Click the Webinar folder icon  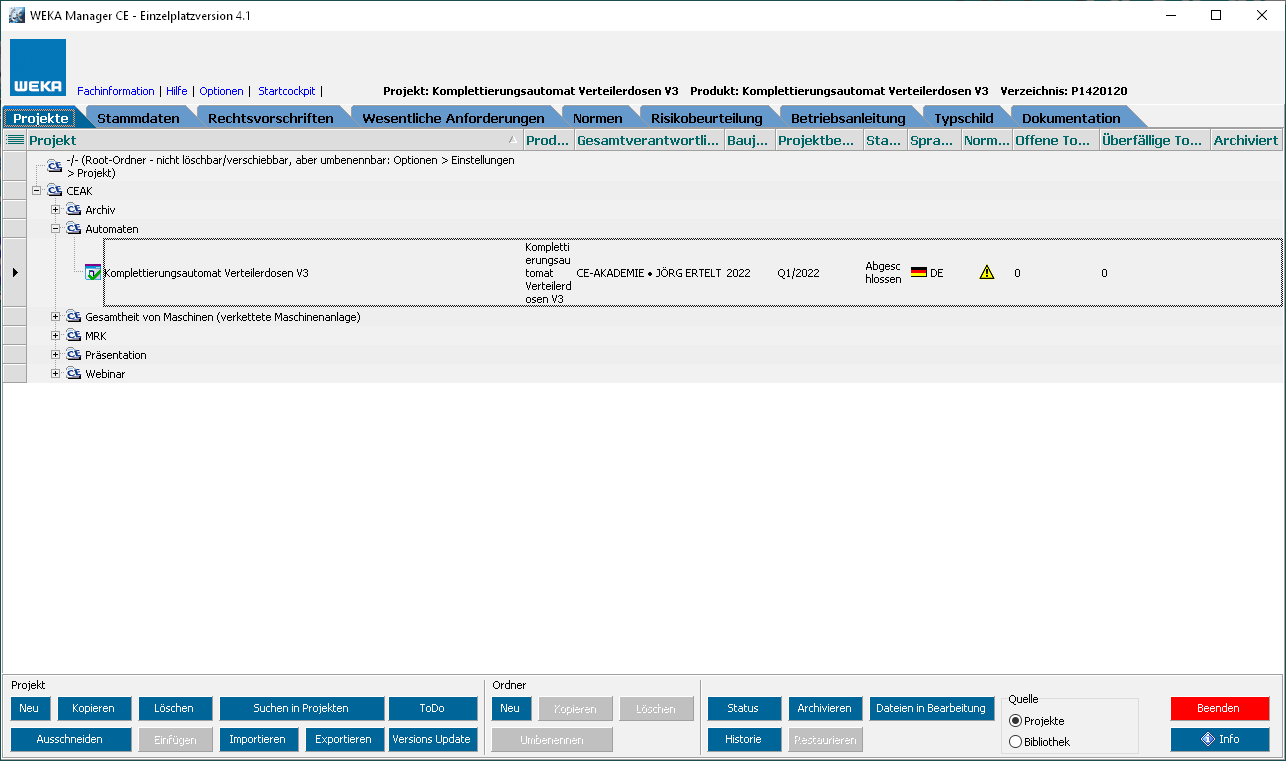pyautogui.click(x=74, y=374)
